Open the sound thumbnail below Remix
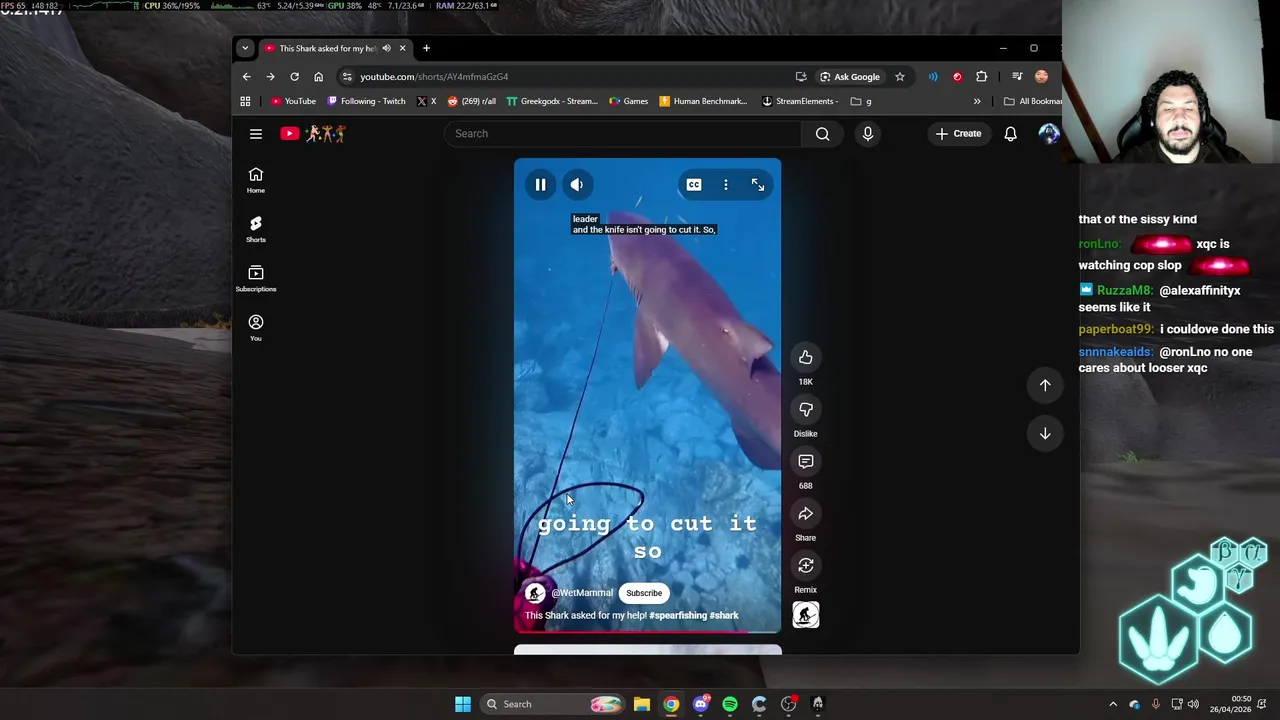Viewport: 1280px width, 720px height. pos(805,615)
